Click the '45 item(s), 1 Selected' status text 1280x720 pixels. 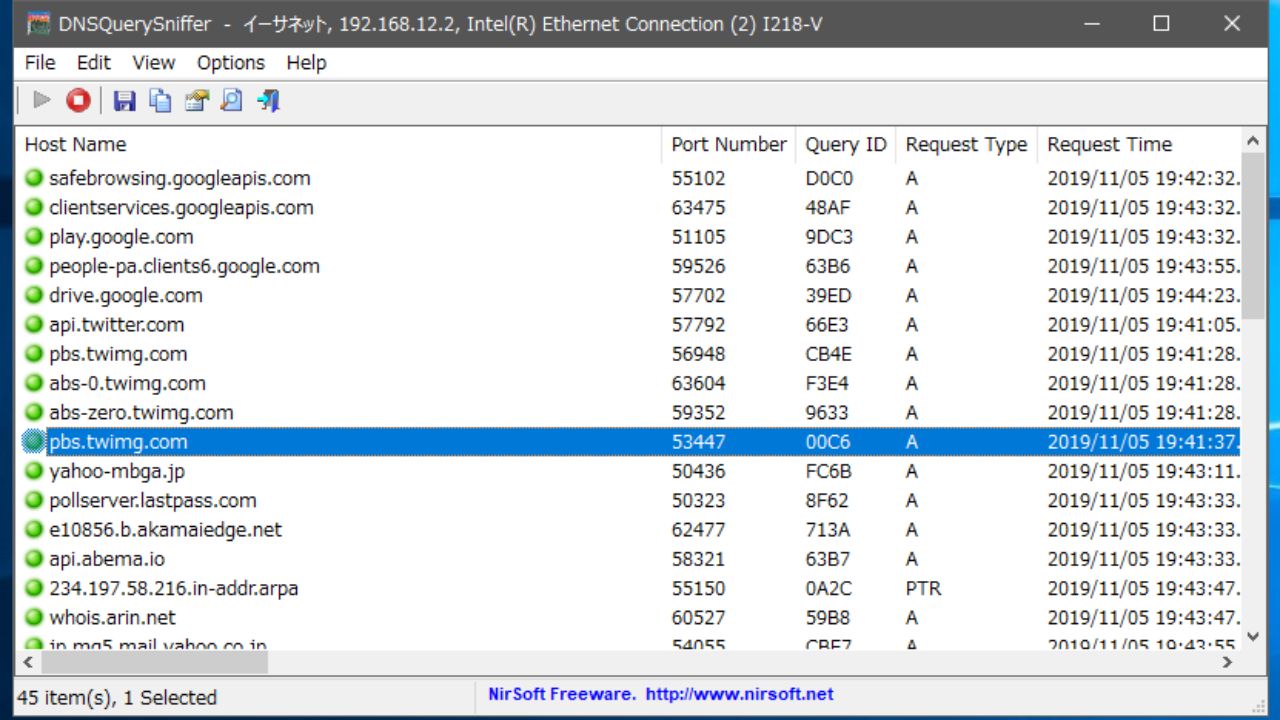point(117,697)
